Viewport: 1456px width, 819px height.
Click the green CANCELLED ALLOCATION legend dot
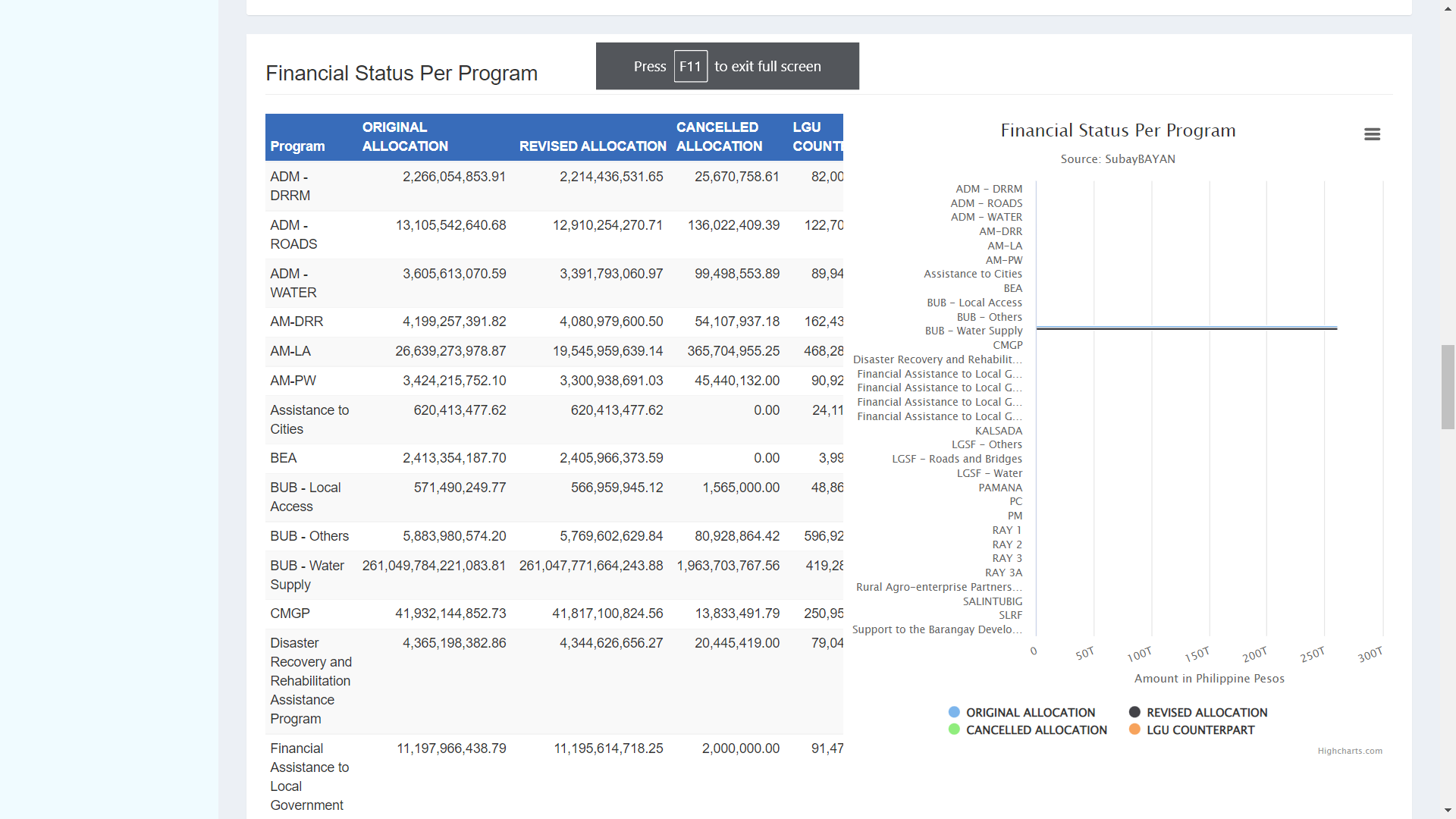click(x=954, y=730)
